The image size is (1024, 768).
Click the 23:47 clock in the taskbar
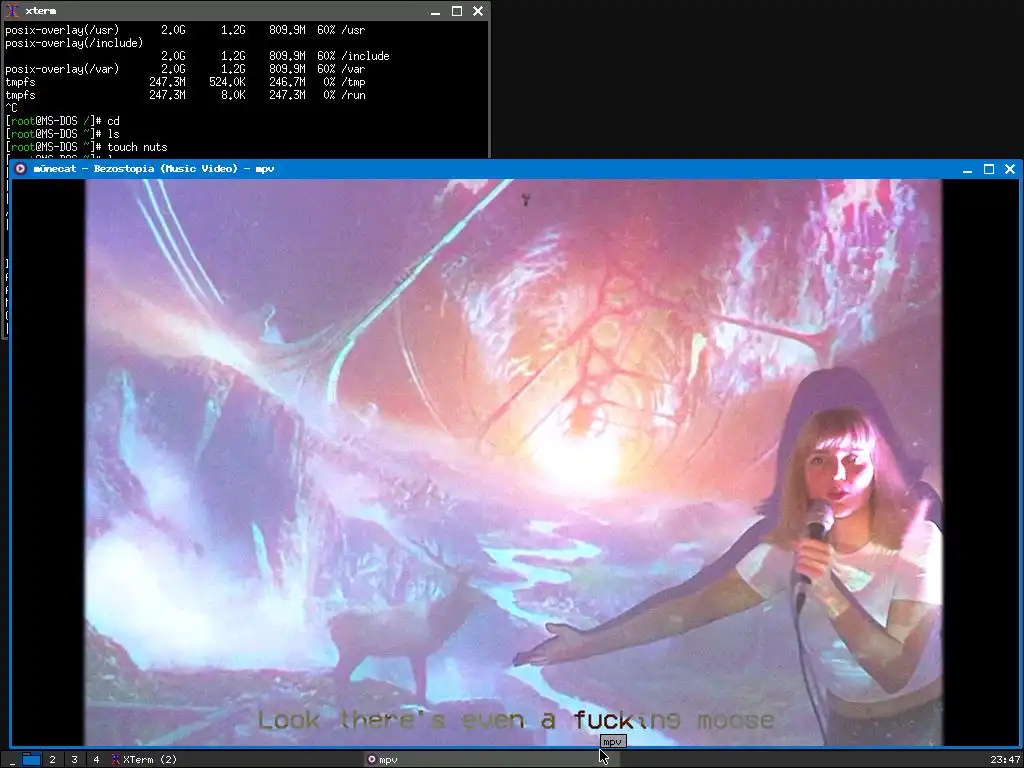[x=1004, y=760]
